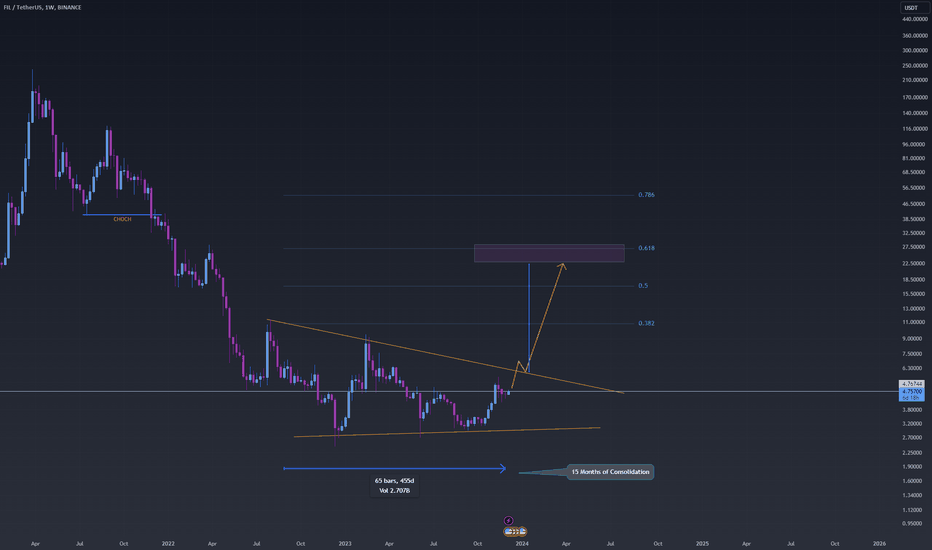932x550 pixels.
Task: Click the current price label 4.75700
Action: [x=910, y=393]
